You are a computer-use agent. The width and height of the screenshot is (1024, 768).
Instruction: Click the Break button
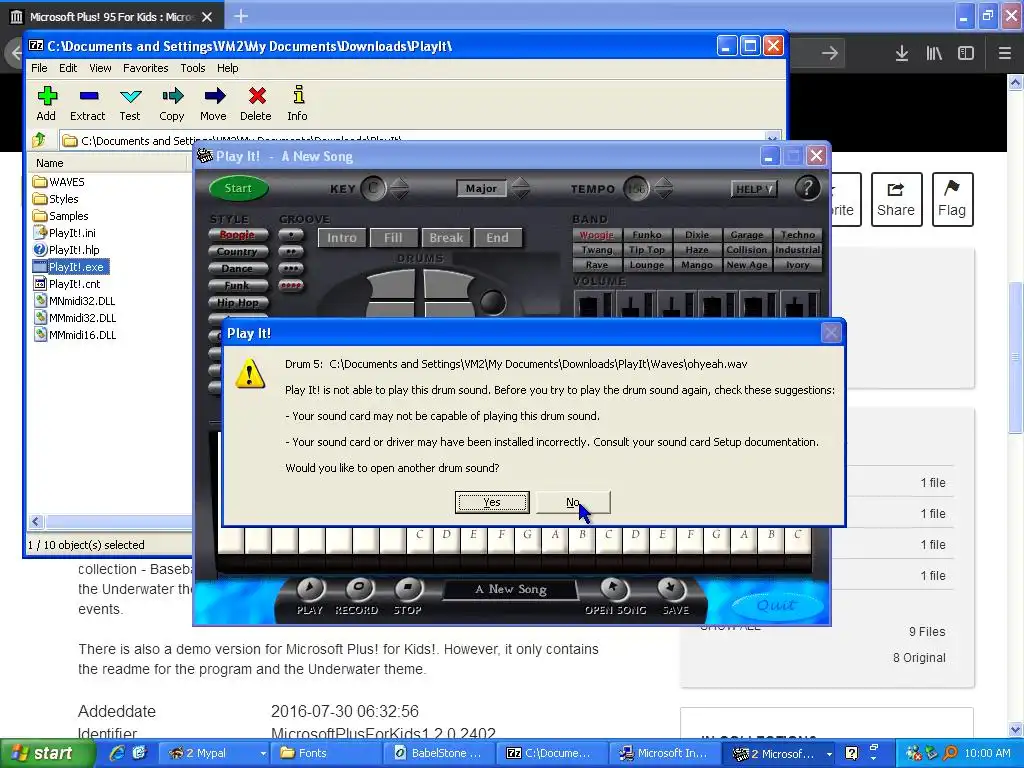pos(446,238)
